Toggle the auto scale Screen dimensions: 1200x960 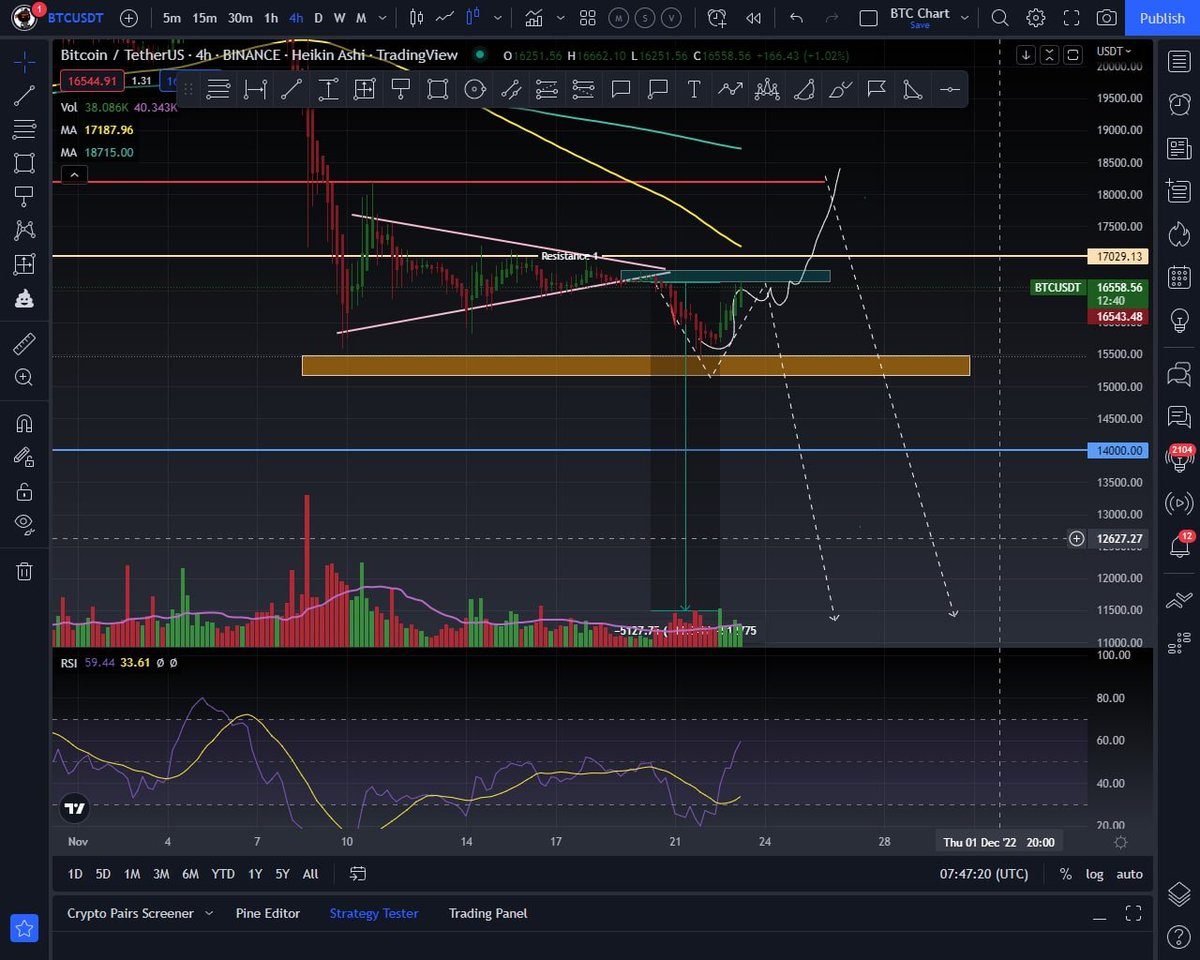coord(1129,874)
